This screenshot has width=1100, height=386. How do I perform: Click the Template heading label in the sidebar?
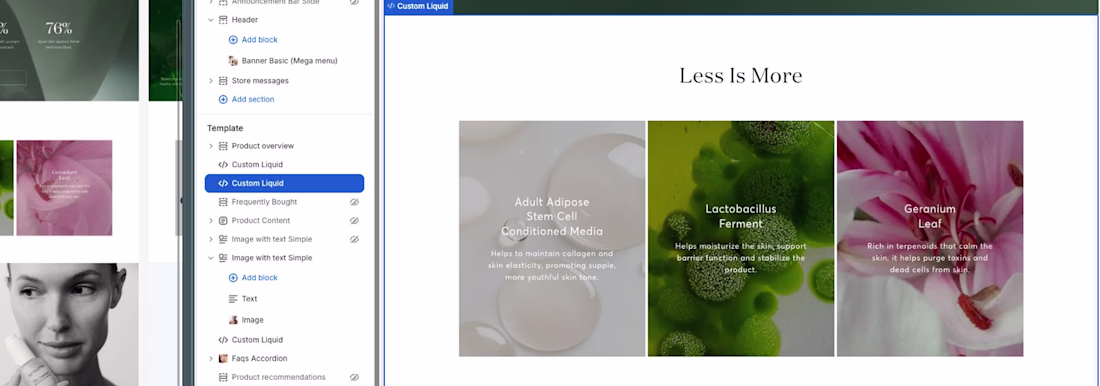(224, 128)
